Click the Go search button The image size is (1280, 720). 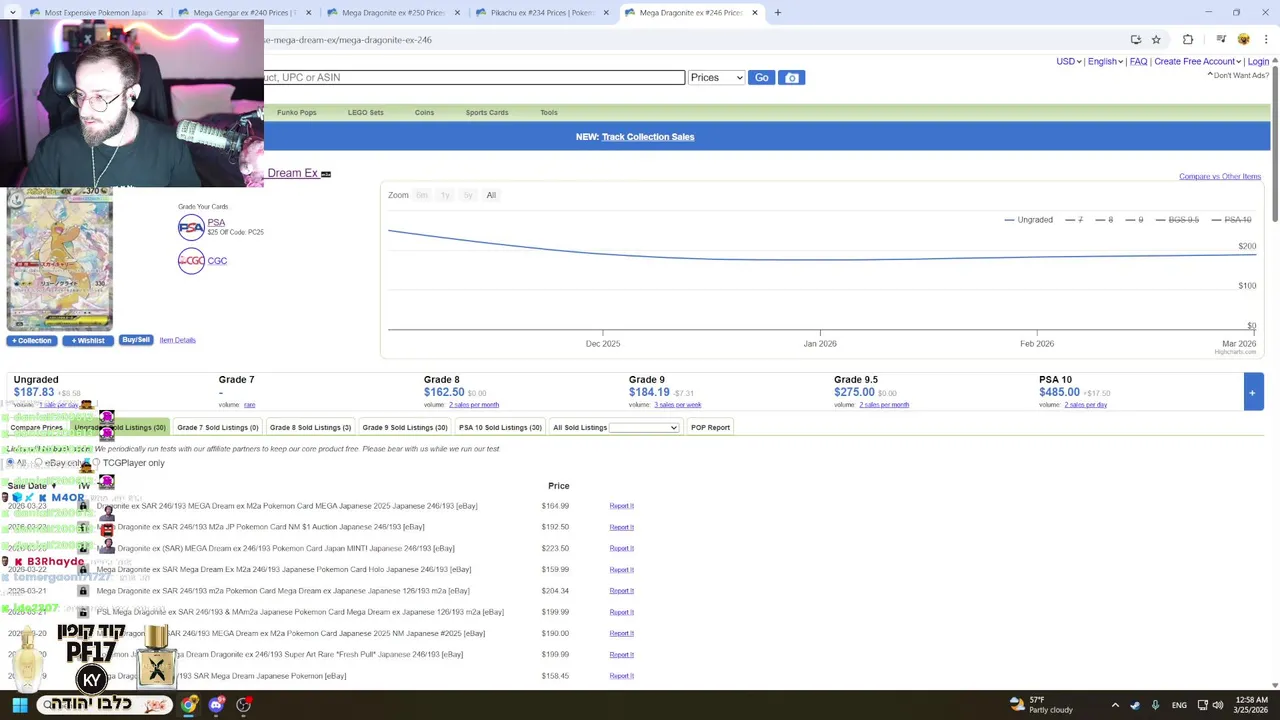coord(762,77)
